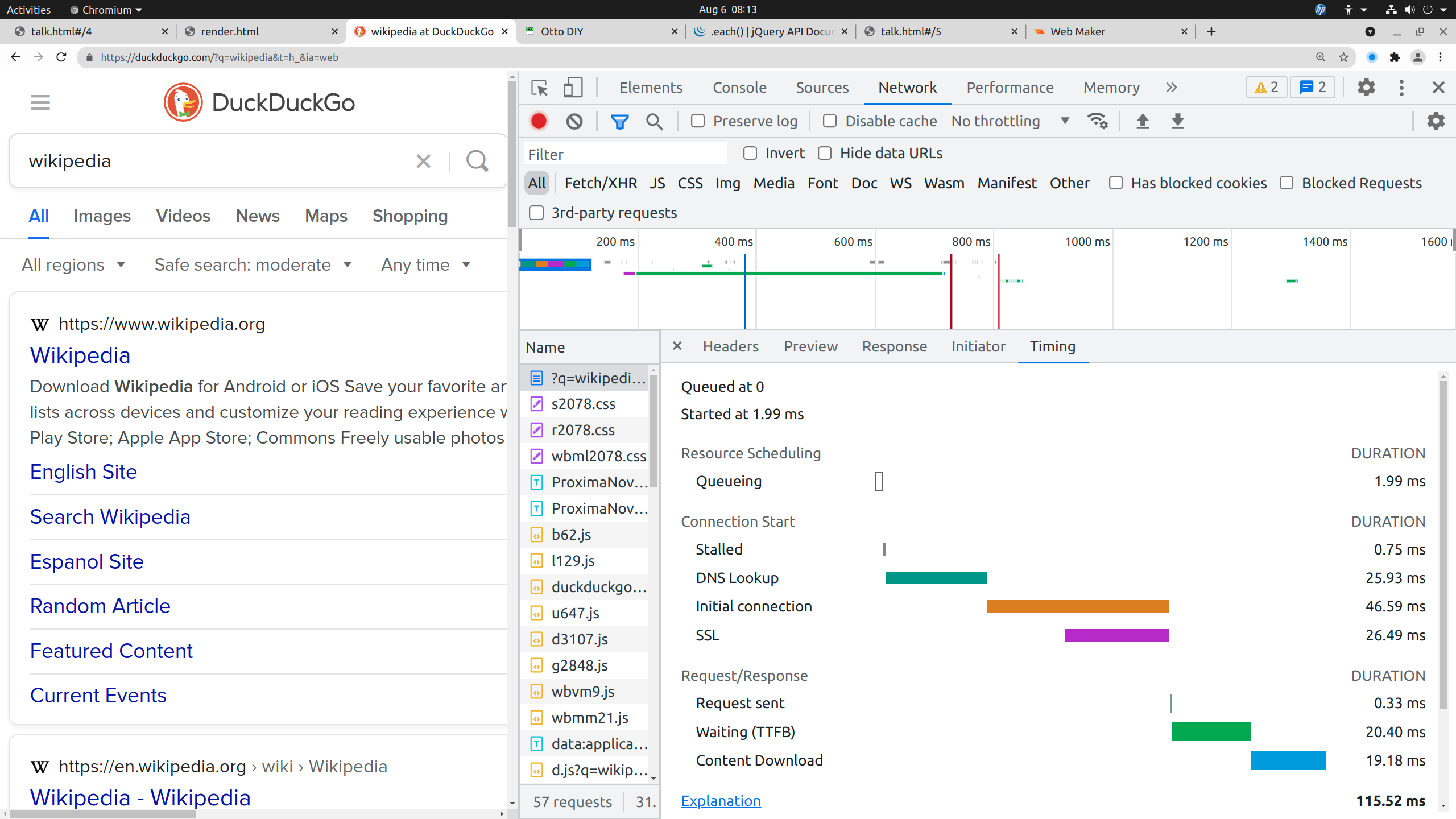The height and width of the screenshot is (819, 1456).
Task: Expand the All regions dropdown
Action: [73, 265]
